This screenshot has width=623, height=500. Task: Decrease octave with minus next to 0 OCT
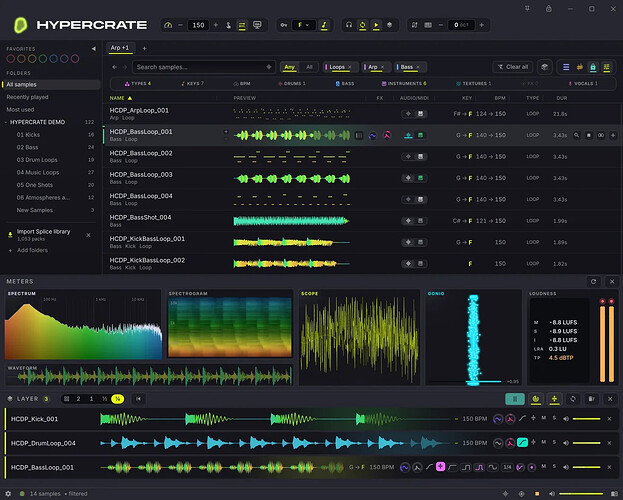tap(441, 25)
